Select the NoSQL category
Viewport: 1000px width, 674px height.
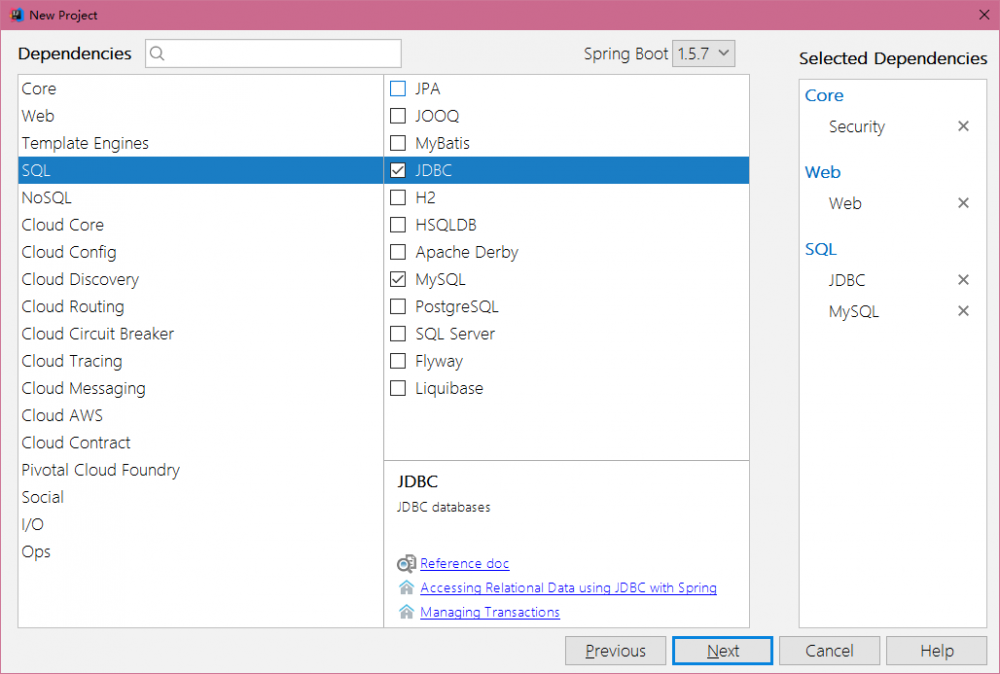click(46, 197)
